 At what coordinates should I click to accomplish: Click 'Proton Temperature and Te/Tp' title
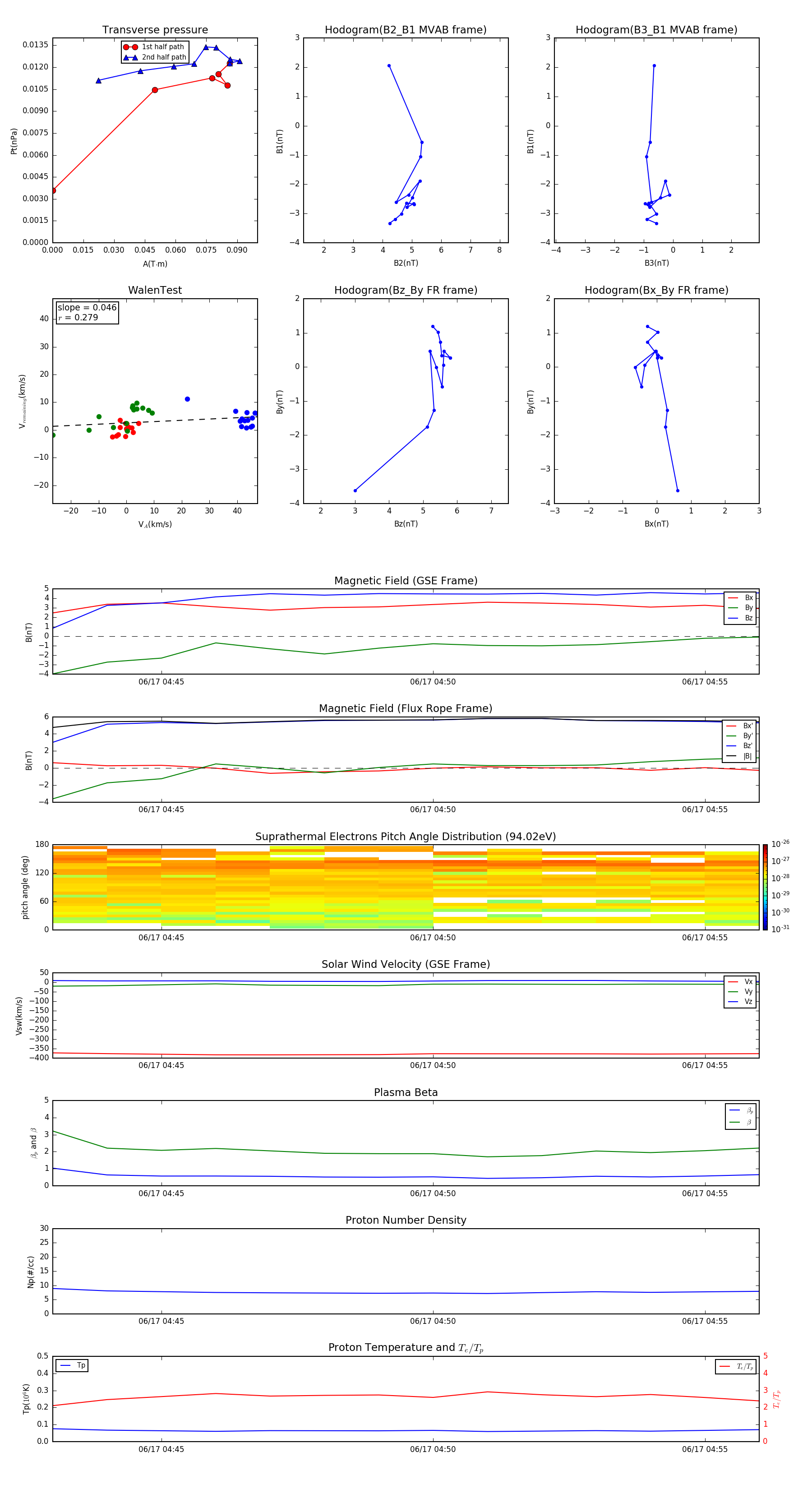tap(406, 1348)
